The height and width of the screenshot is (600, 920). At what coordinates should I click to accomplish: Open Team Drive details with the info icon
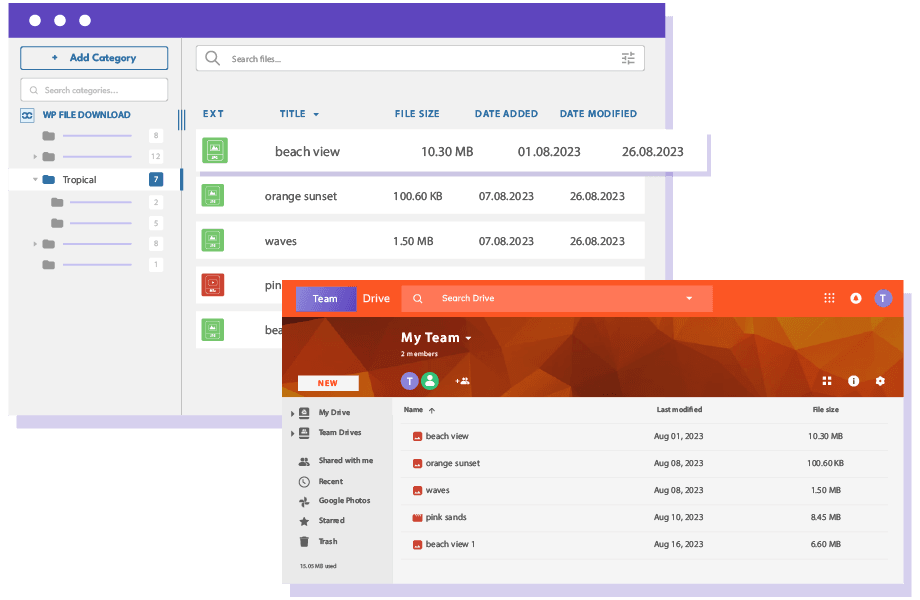click(x=853, y=381)
